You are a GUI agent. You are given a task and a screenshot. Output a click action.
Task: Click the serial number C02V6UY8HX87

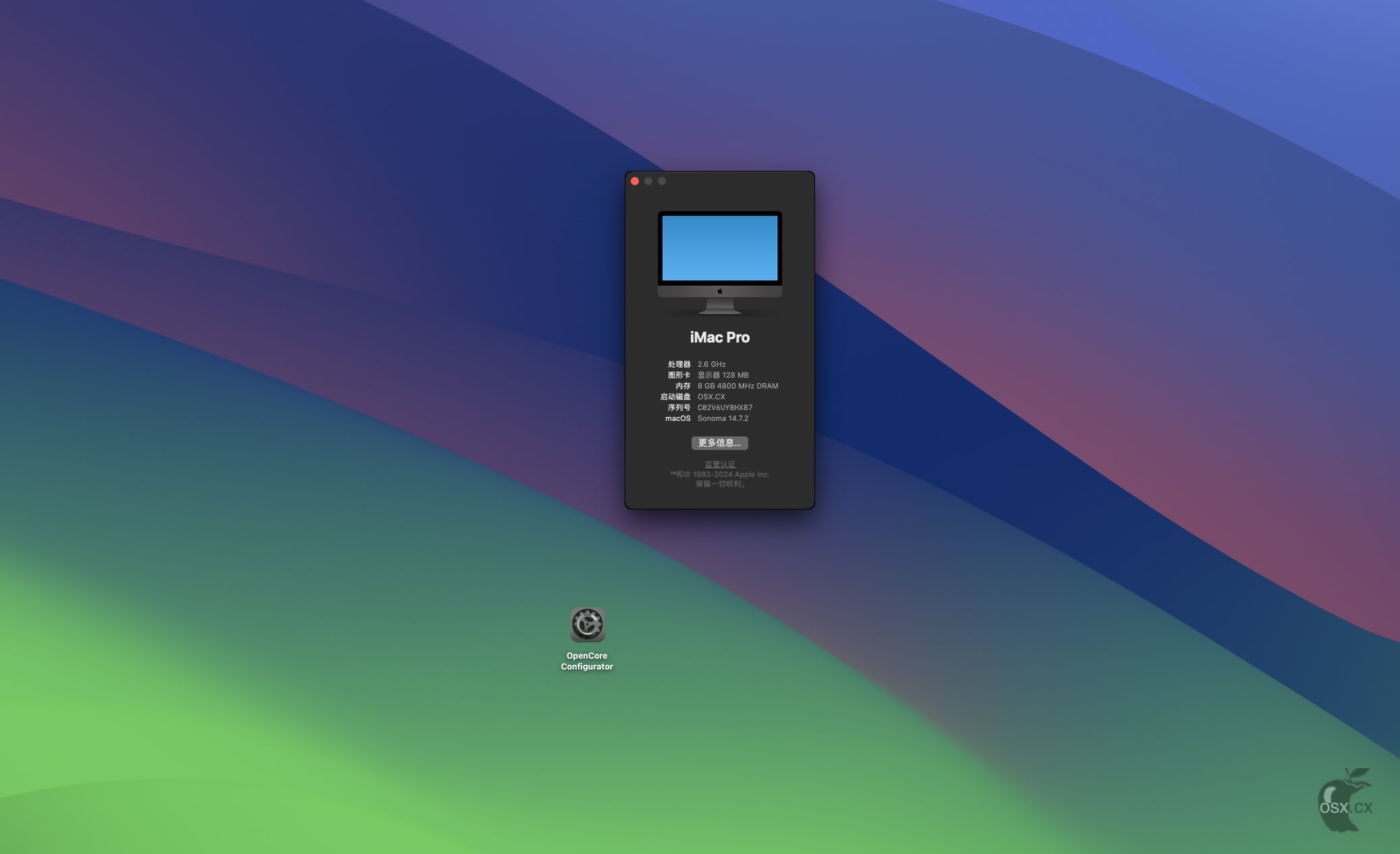point(725,407)
